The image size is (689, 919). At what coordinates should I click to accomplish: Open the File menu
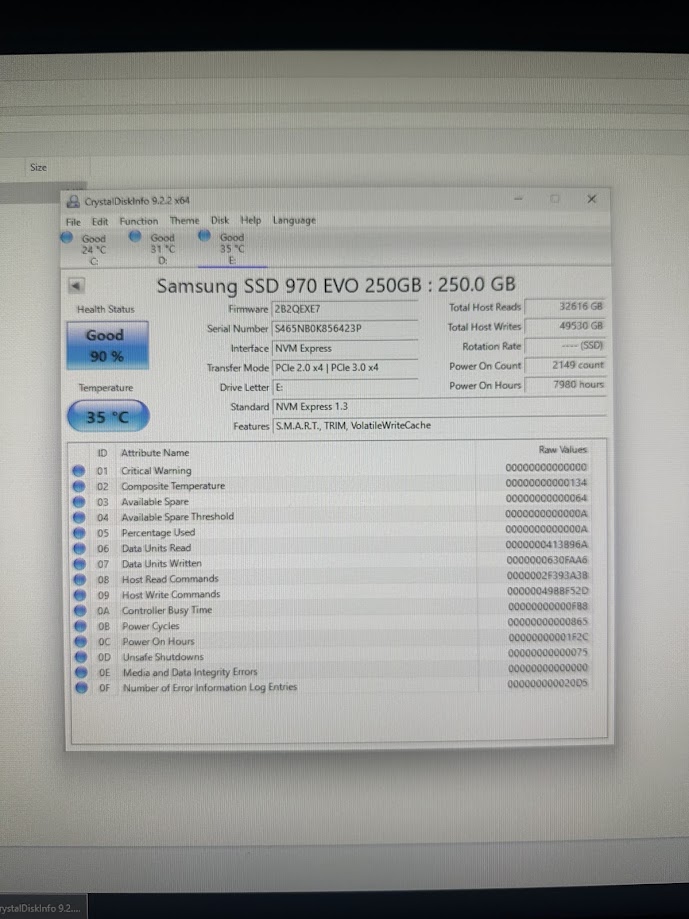point(73,222)
